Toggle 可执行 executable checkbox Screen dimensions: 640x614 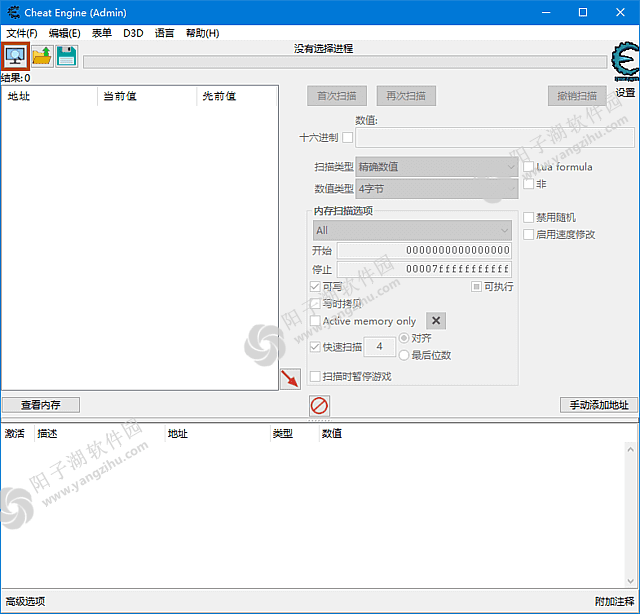[476, 287]
